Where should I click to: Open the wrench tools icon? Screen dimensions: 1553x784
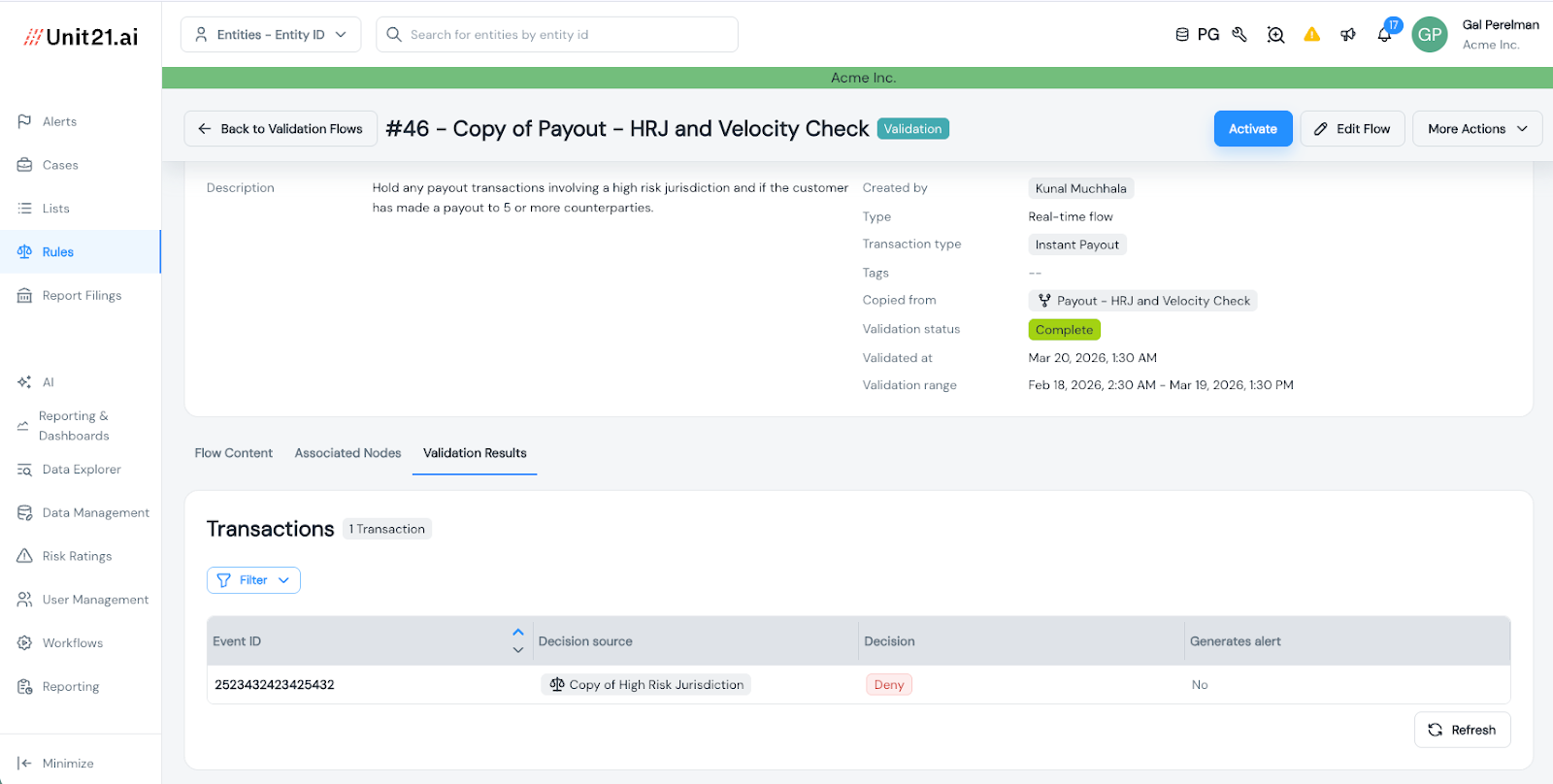click(x=1239, y=35)
